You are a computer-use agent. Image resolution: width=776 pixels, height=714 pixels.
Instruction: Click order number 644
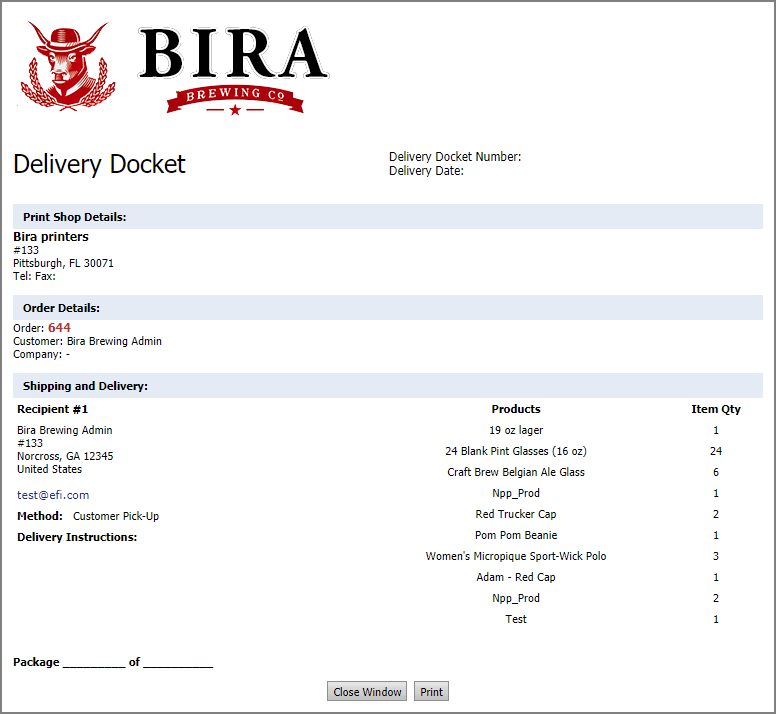[x=59, y=327]
